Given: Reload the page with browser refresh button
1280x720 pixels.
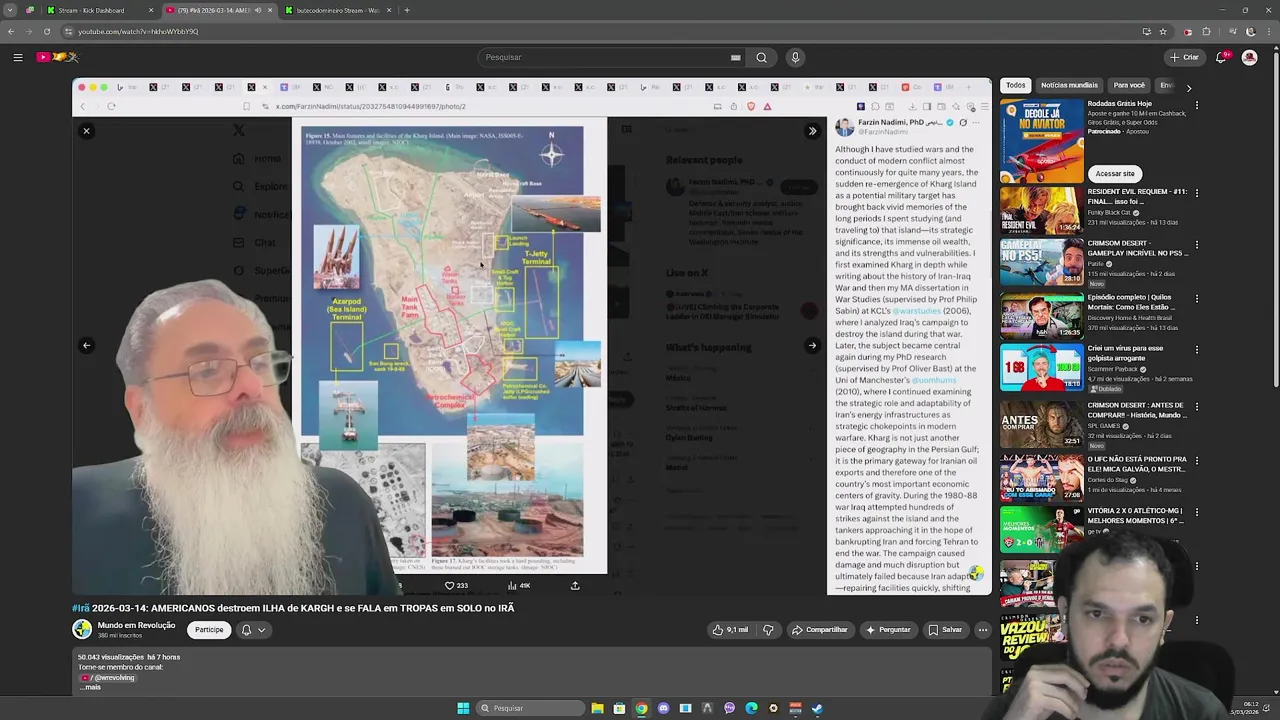Looking at the screenshot, I should click(x=47, y=31).
